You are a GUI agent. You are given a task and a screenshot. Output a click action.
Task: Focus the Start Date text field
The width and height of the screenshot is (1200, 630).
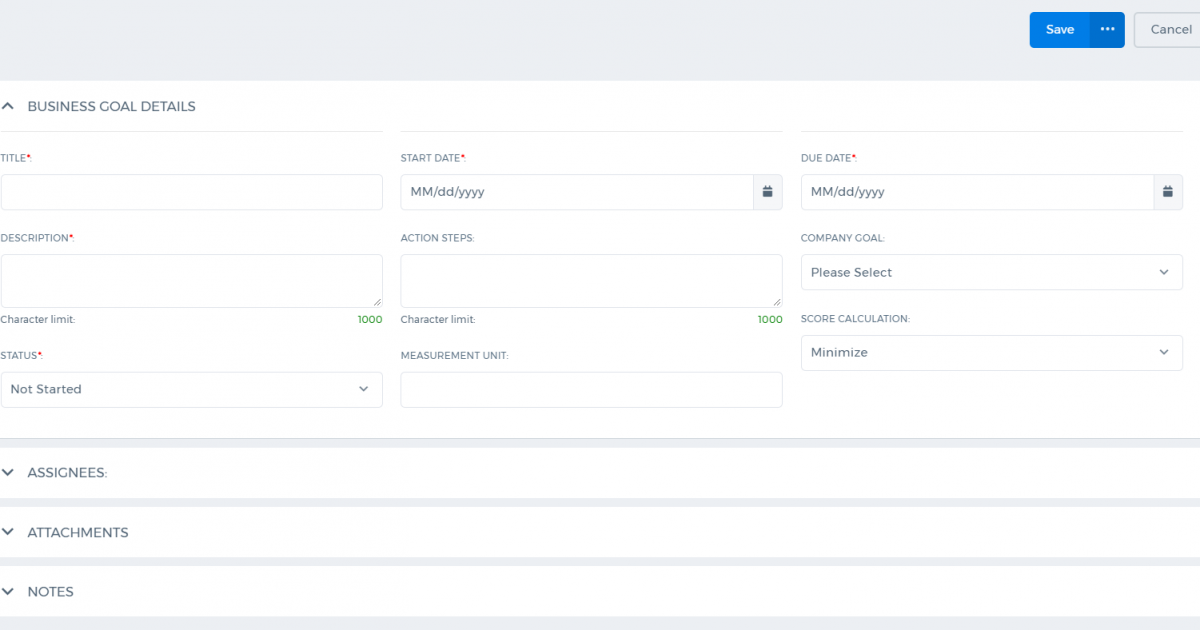577,192
